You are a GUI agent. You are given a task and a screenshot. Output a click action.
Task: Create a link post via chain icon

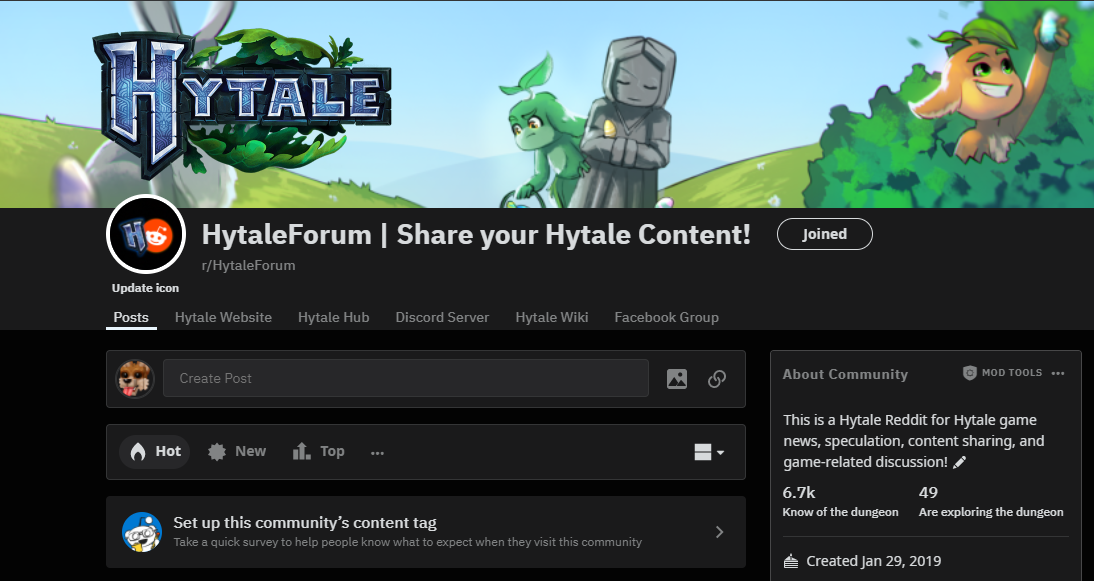717,379
